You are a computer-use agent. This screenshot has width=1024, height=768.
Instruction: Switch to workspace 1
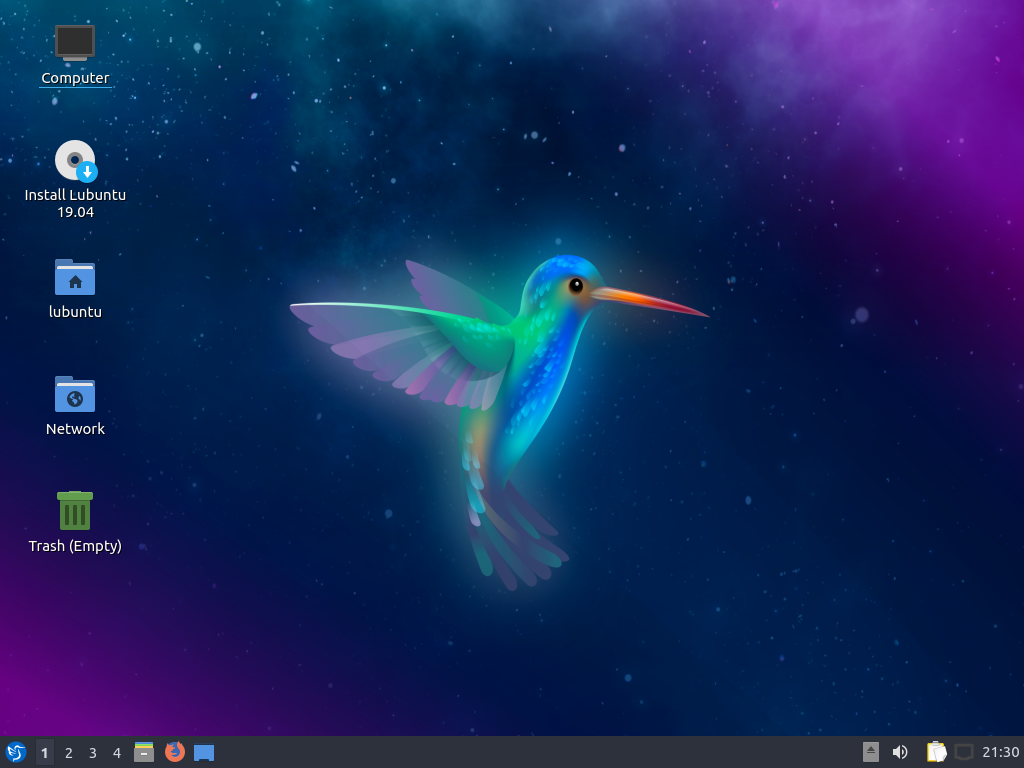click(x=44, y=753)
